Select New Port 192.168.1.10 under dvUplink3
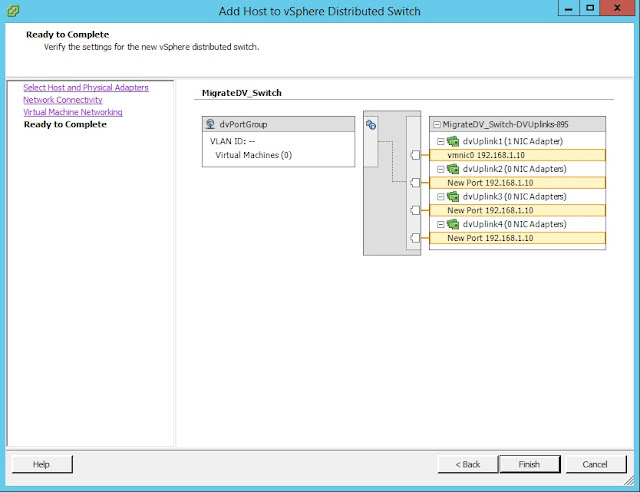The width and height of the screenshot is (640, 492). point(517,210)
